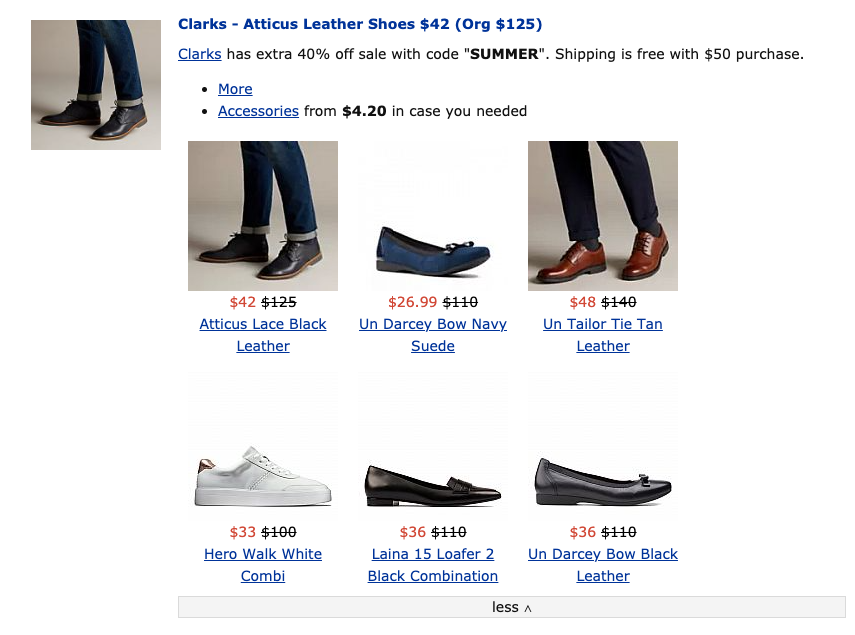Image resolution: width=855 pixels, height=635 pixels.
Task: Open Atticus Lace Black Leather link
Action: [x=263, y=324]
